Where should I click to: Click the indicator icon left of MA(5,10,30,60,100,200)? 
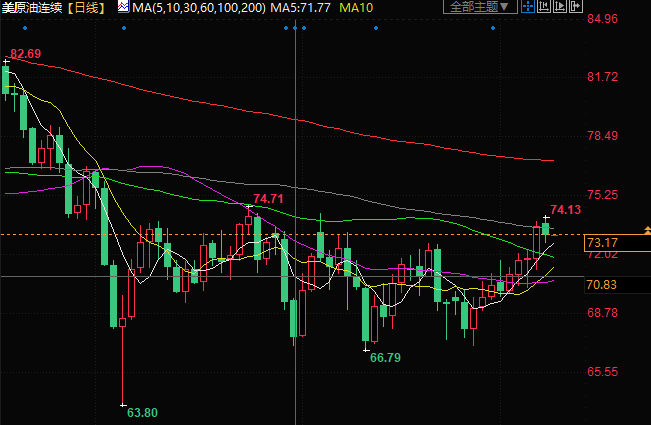(122, 8)
